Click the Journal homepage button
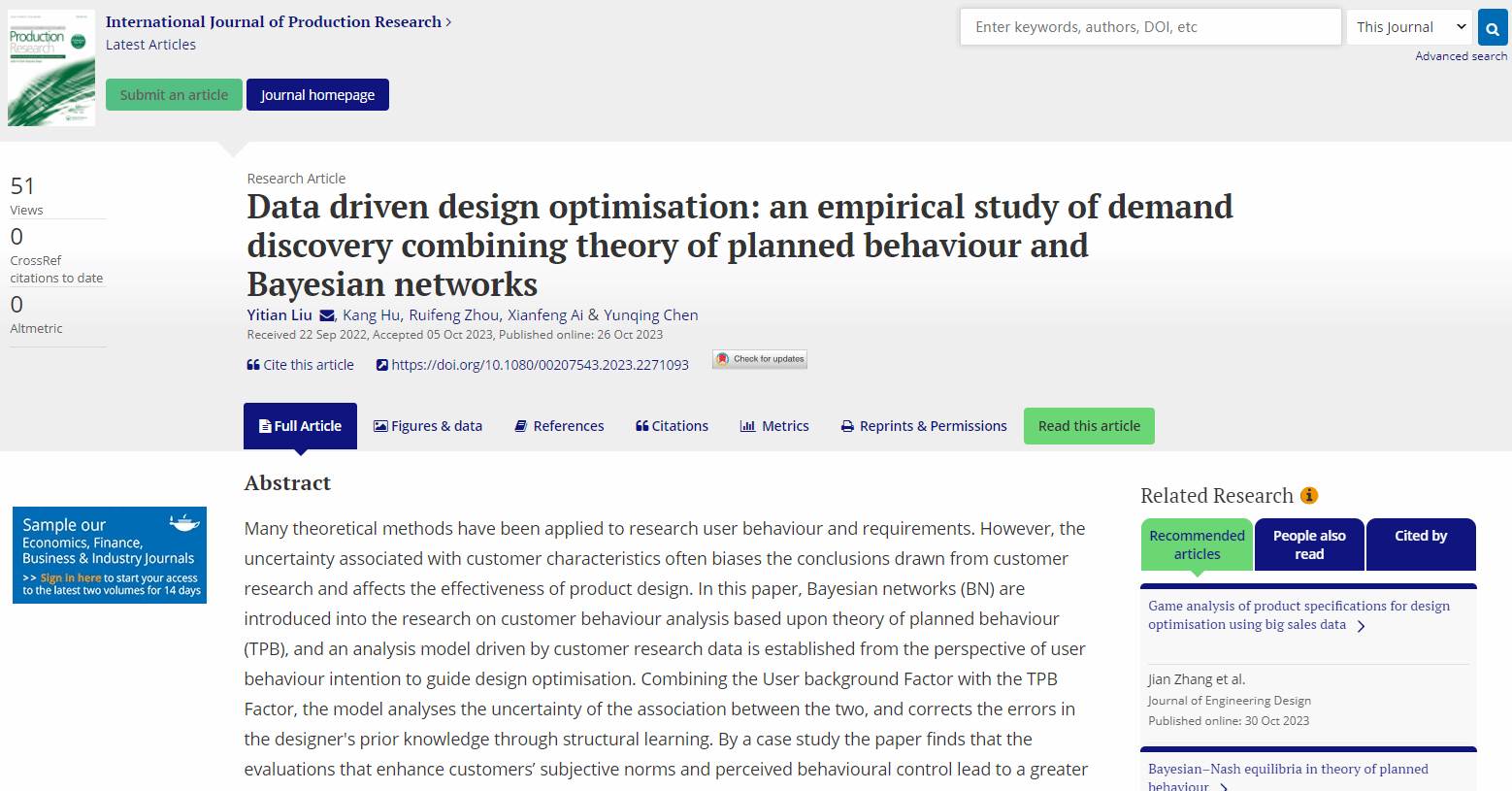1512x791 pixels. pyautogui.click(x=317, y=95)
